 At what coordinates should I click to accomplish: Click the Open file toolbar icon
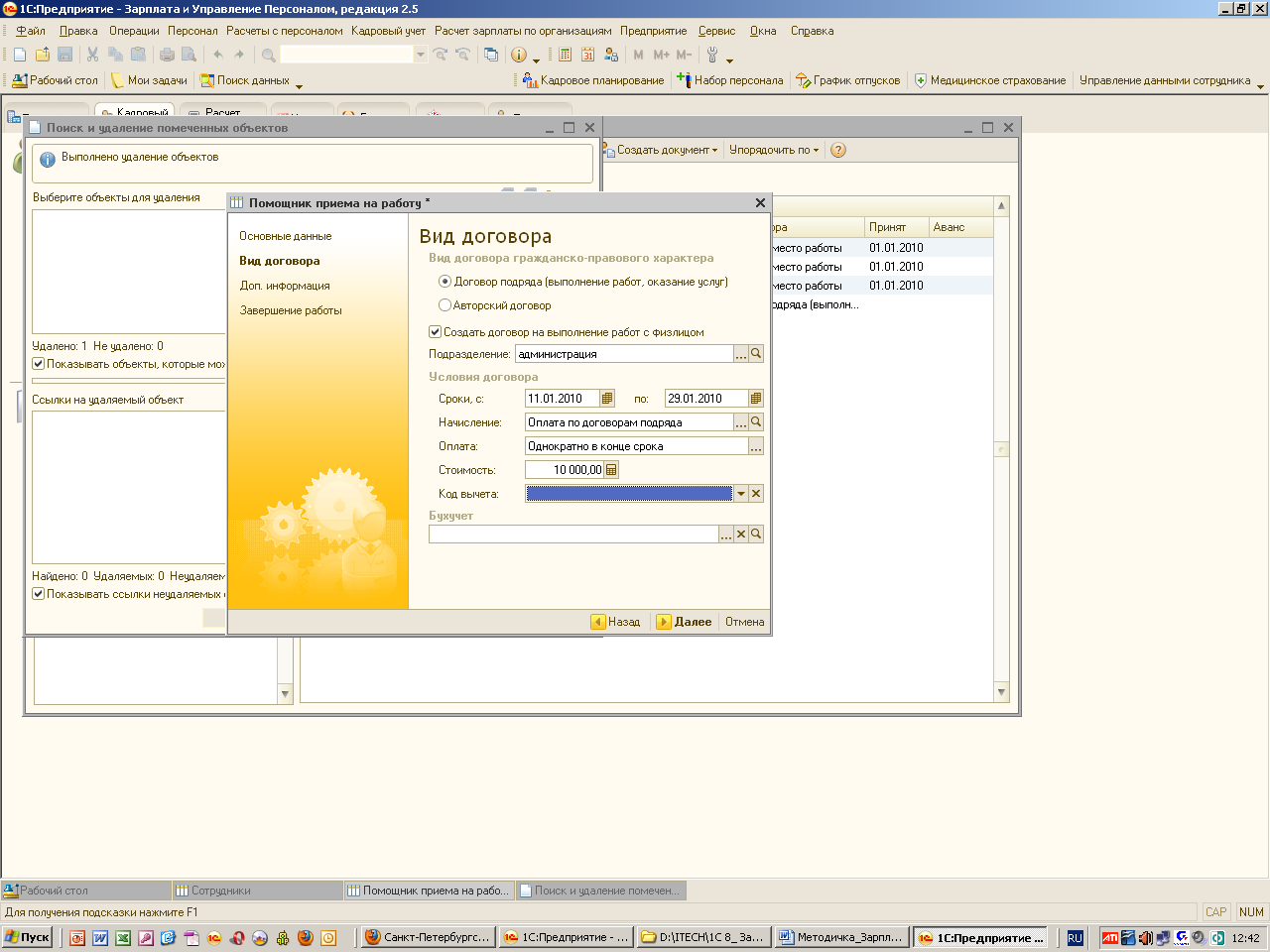click(x=43, y=55)
